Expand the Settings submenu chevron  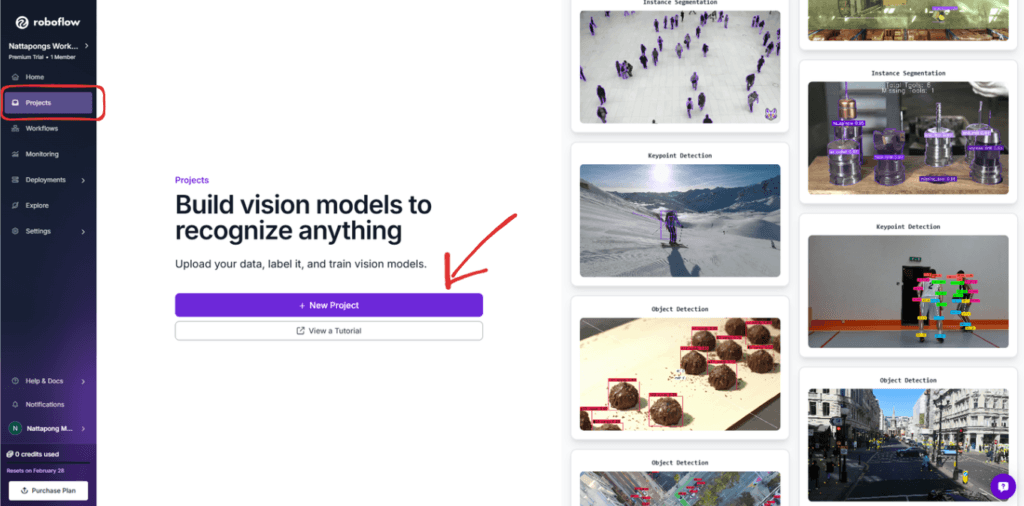click(83, 231)
